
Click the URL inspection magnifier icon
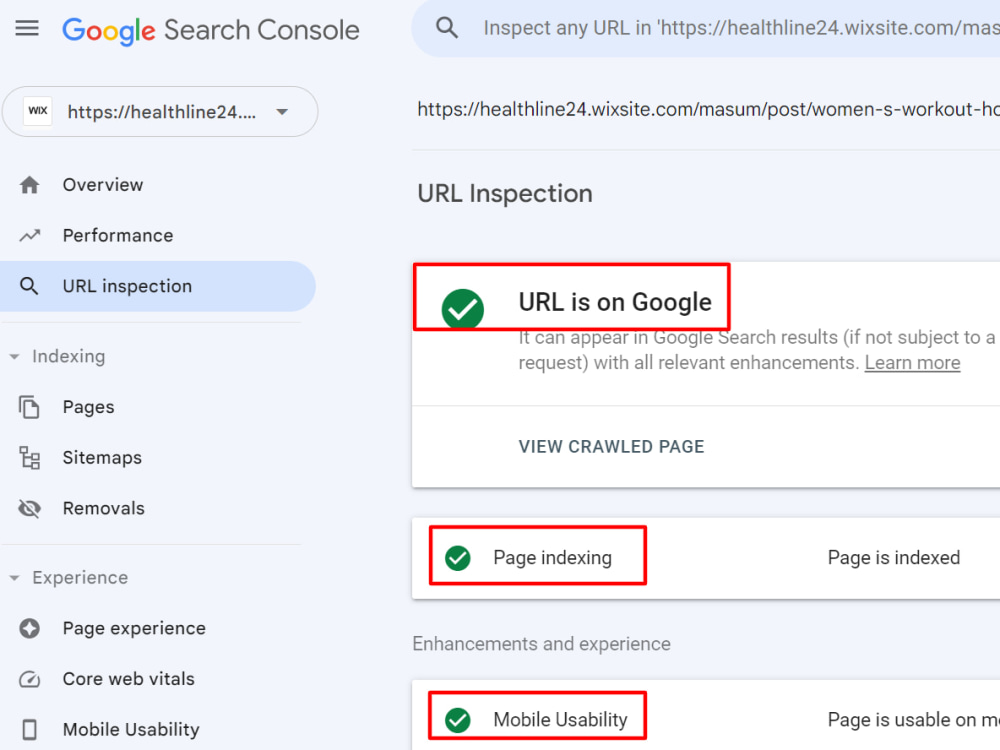pos(30,285)
